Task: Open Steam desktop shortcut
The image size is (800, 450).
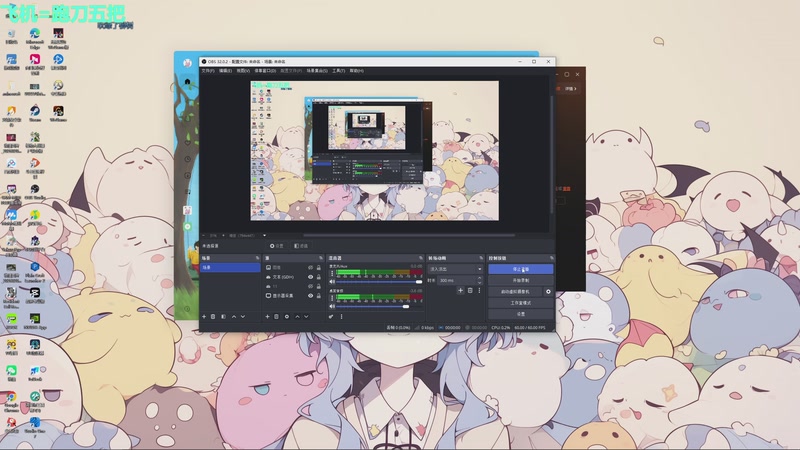Action: tap(35, 113)
